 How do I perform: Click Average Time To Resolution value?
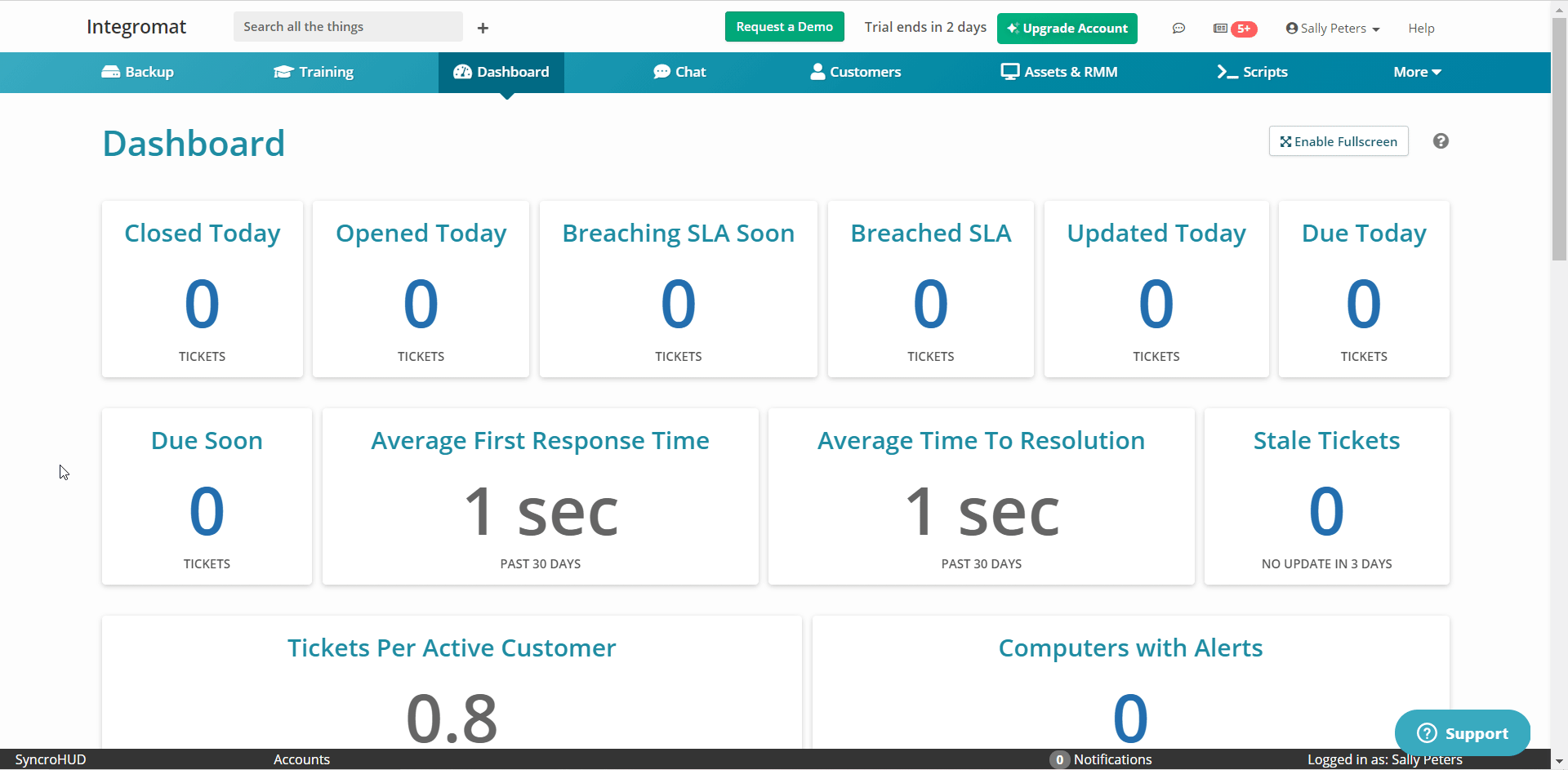(982, 512)
